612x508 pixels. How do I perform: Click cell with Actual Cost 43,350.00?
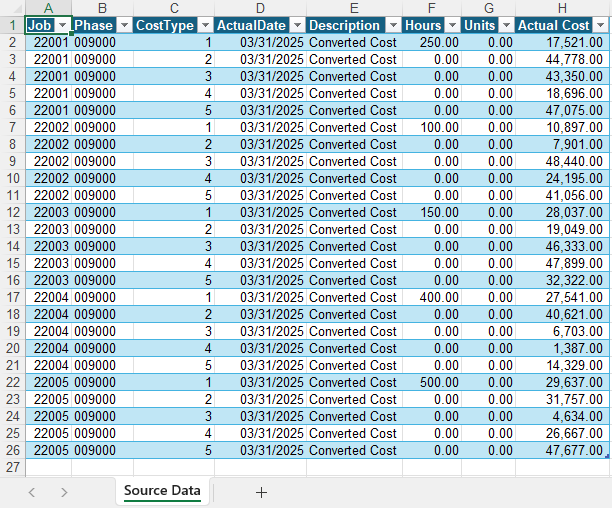tap(562, 76)
